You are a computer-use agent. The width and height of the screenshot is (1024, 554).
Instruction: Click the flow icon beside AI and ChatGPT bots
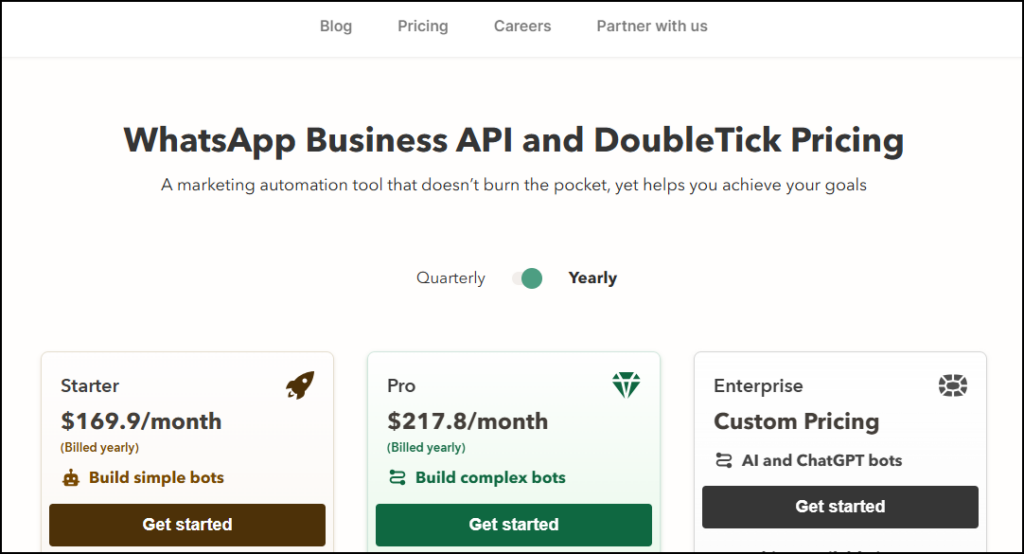724,461
